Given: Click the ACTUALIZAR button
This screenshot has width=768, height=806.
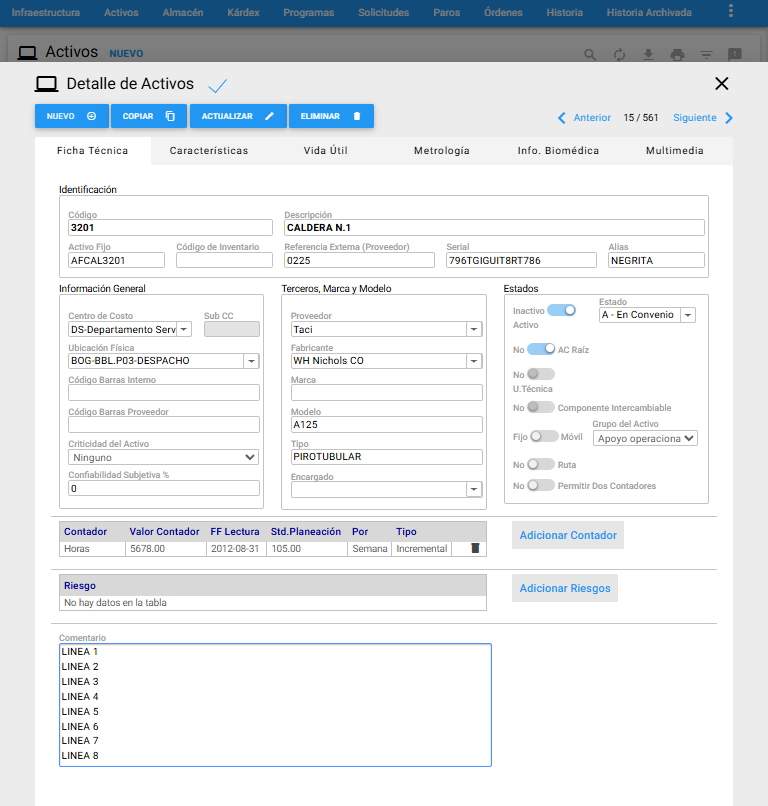Looking at the screenshot, I should pyautogui.click(x=238, y=116).
